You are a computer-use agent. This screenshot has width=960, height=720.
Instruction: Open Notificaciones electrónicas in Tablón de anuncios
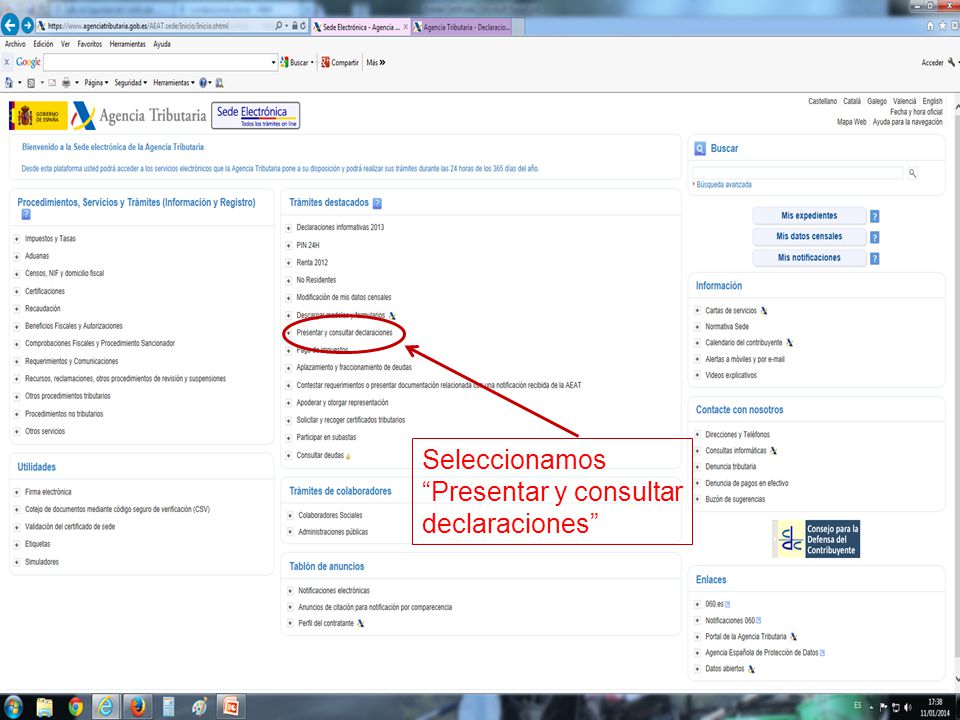pyautogui.click(x=334, y=590)
